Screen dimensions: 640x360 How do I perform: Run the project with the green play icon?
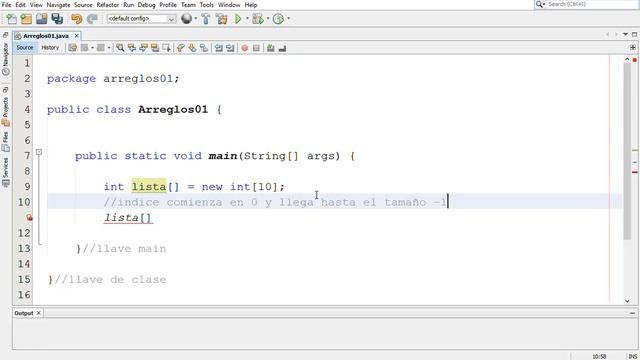click(x=238, y=19)
